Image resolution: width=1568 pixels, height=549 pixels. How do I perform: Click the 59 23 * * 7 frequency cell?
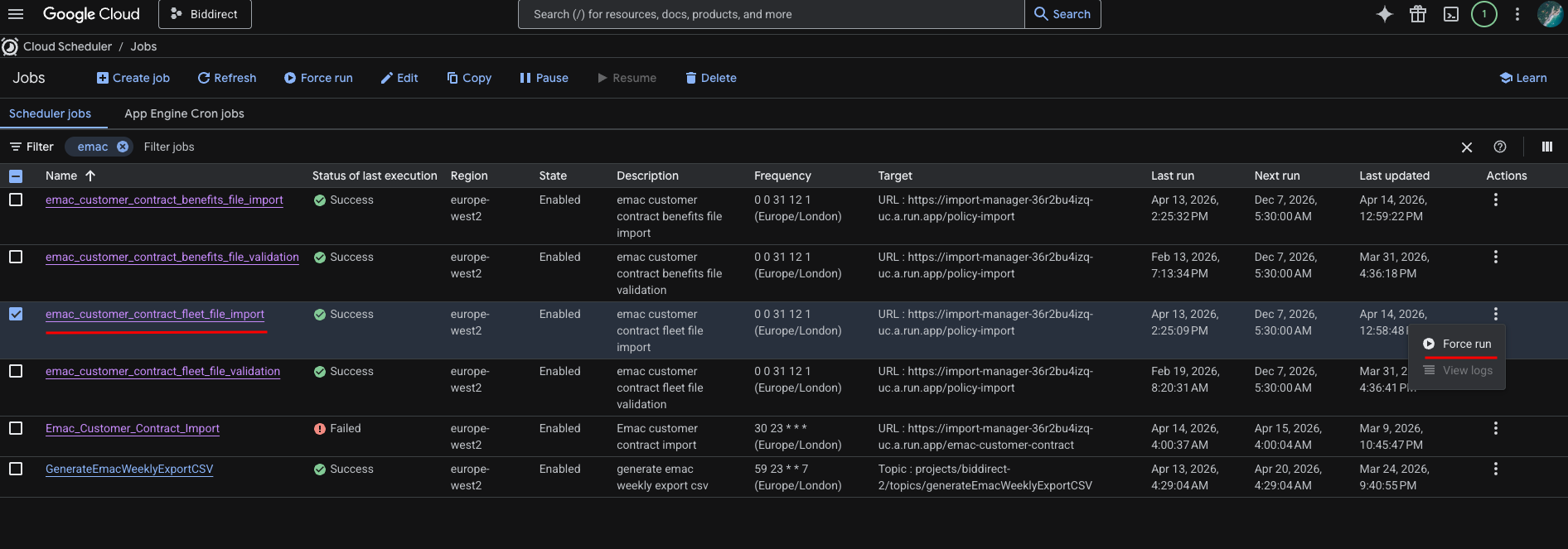[797, 477]
